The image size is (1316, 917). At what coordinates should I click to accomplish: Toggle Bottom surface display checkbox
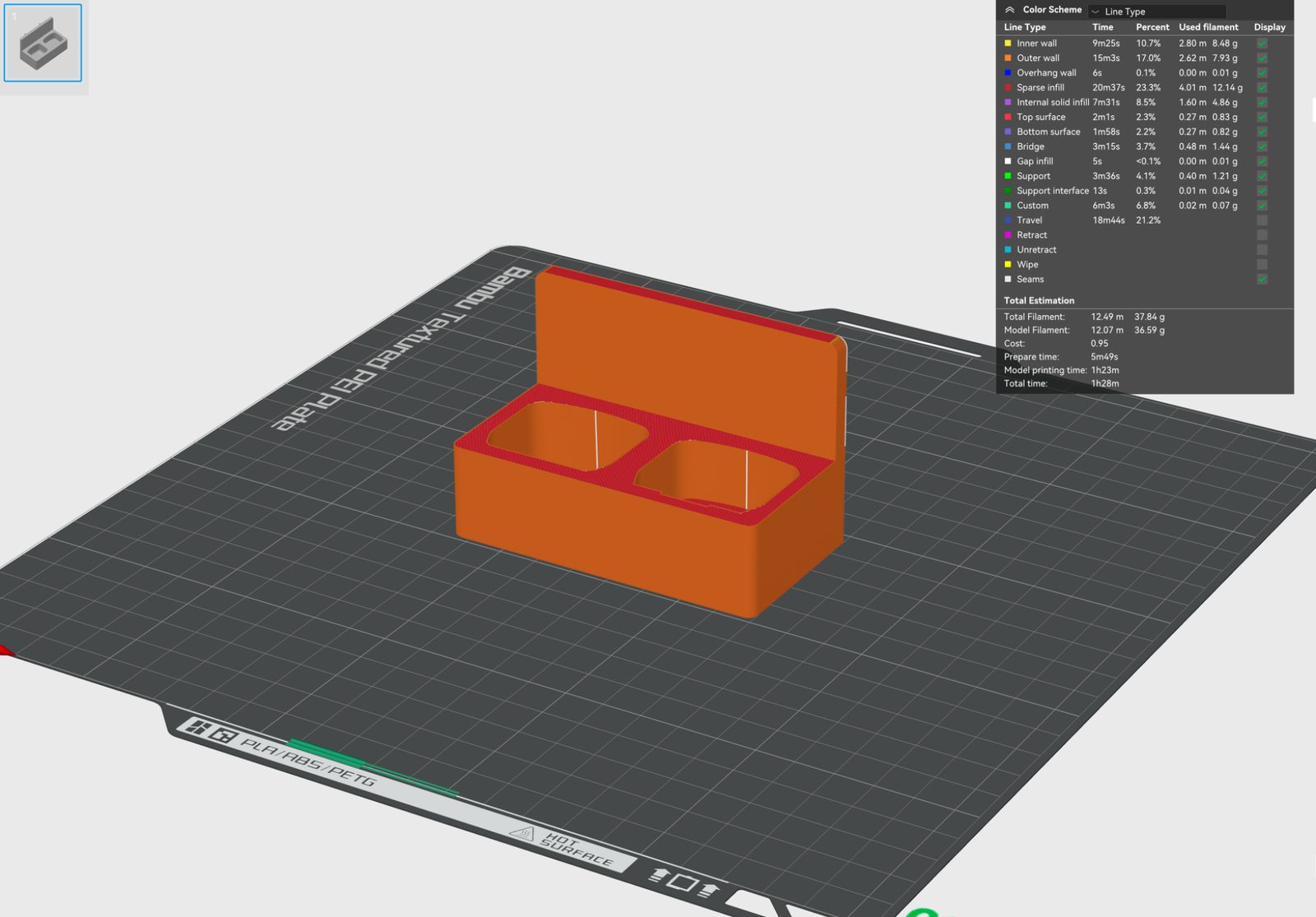pyautogui.click(x=1262, y=132)
